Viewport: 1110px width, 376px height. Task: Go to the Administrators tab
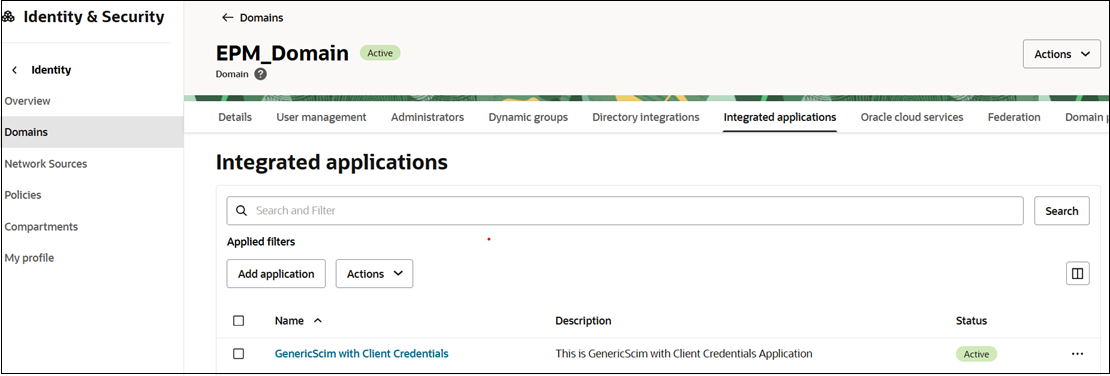(x=428, y=118)
